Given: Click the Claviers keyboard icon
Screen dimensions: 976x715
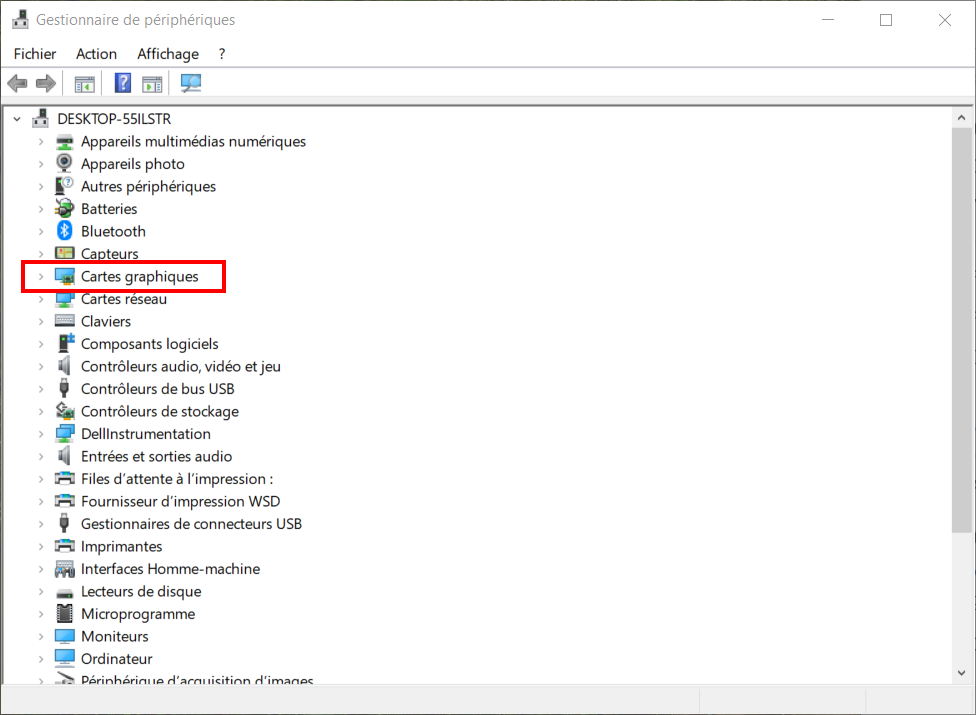Looking at the screenshot, I should pos(64,321).
